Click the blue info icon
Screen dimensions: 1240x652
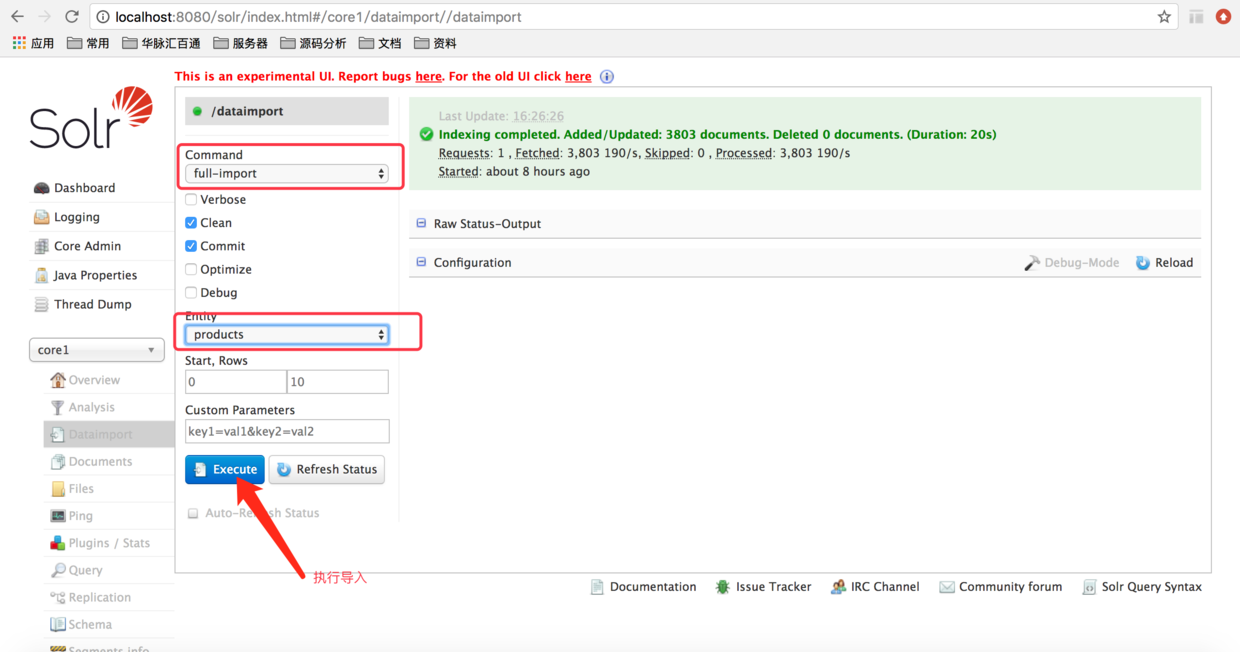607,76
